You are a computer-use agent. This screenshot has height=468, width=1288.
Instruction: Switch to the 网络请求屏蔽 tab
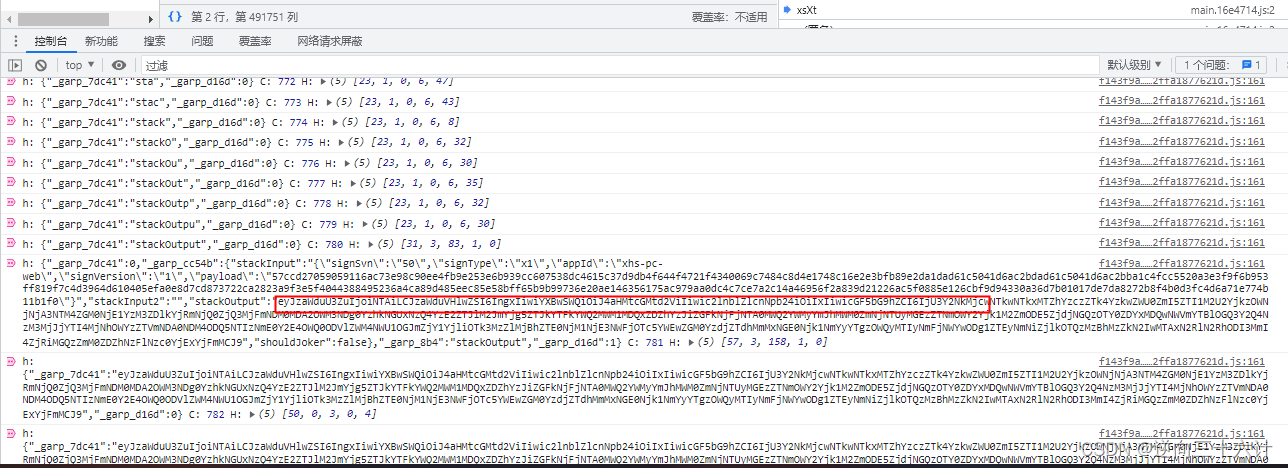point(330,41)
